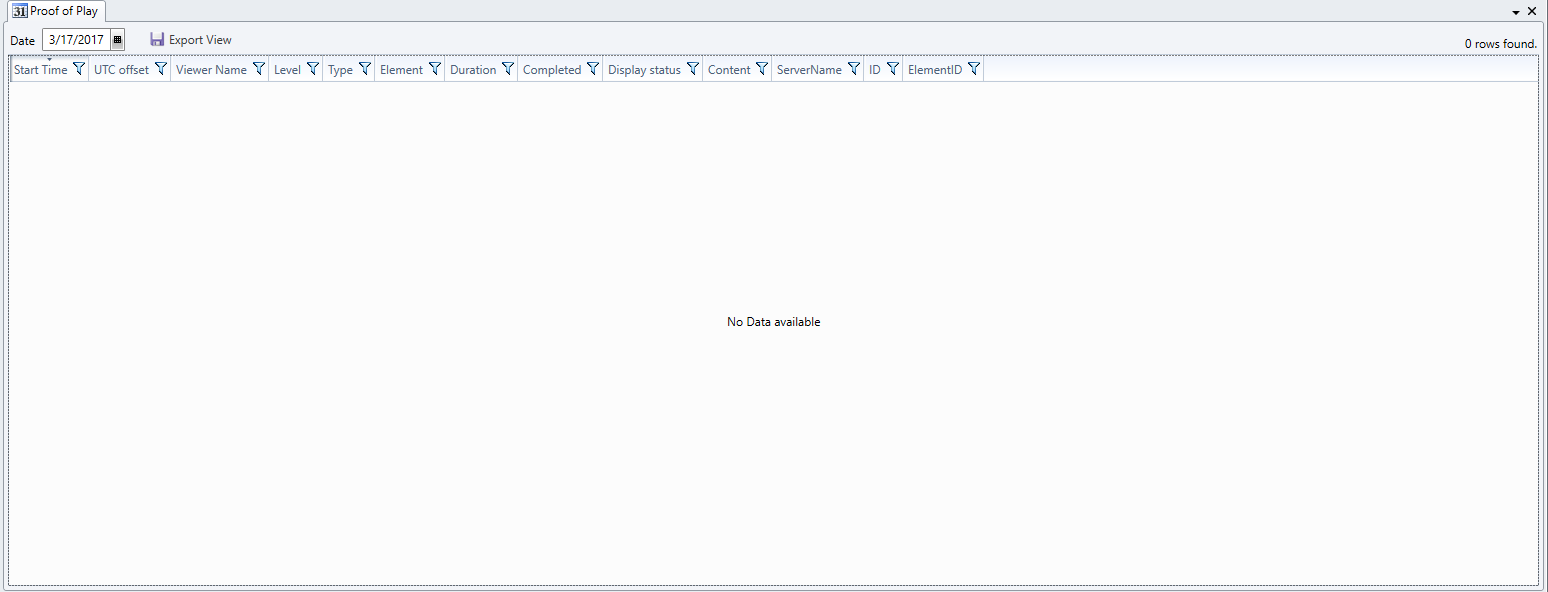Sort by Completed column header

[552, 70]
